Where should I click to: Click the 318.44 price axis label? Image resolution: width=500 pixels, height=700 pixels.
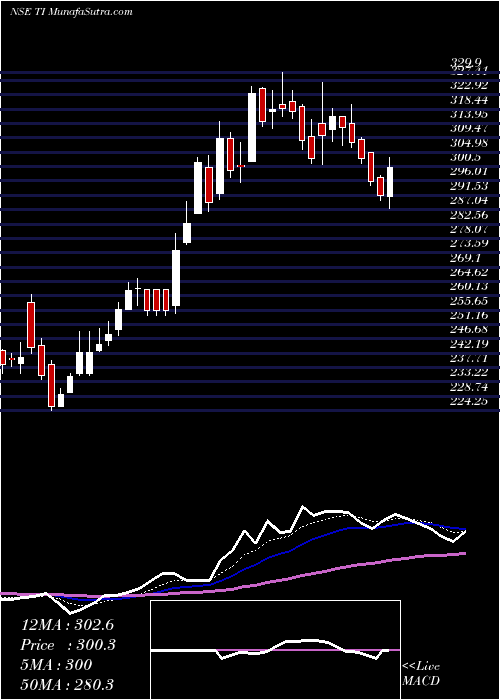(471, 100)
